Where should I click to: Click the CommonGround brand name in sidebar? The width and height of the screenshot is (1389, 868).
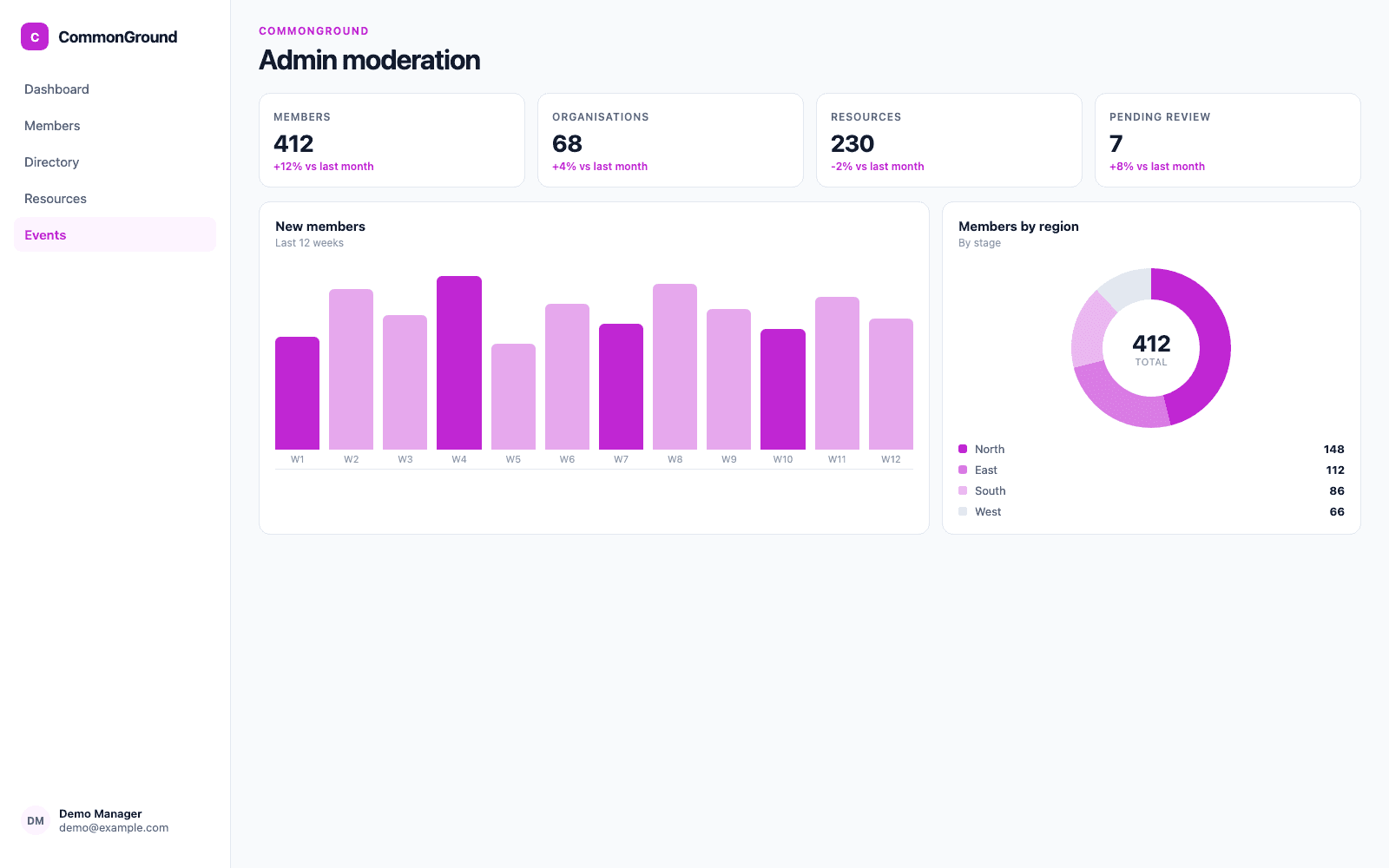pyautogui.click(x=118, y=37)
